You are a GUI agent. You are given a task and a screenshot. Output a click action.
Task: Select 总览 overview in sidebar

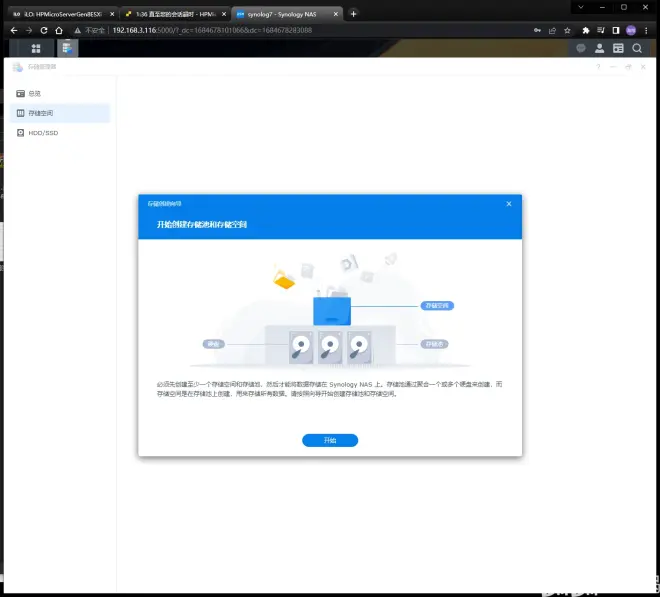(x=59, y=93)
